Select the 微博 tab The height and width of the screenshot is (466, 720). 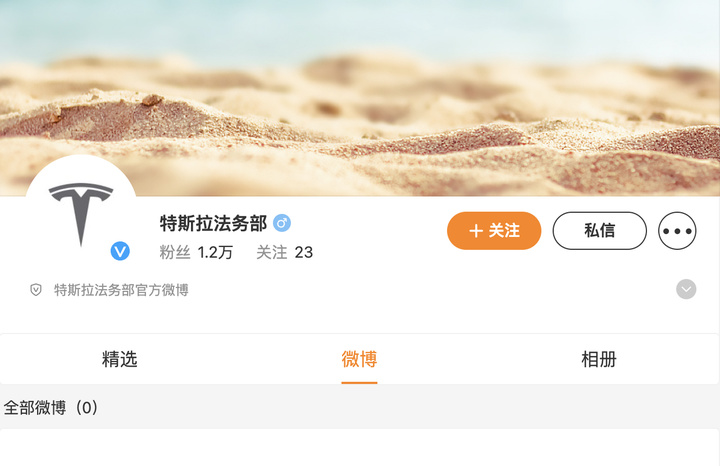click(359, 359)
